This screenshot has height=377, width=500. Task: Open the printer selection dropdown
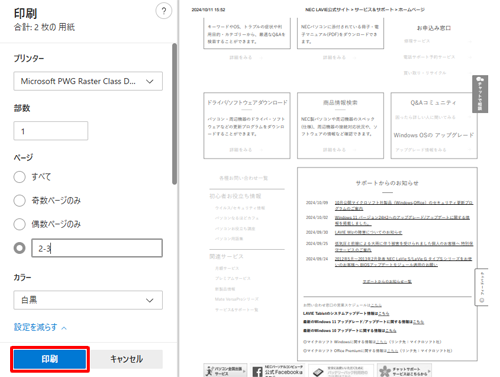(x=88, y=81)
